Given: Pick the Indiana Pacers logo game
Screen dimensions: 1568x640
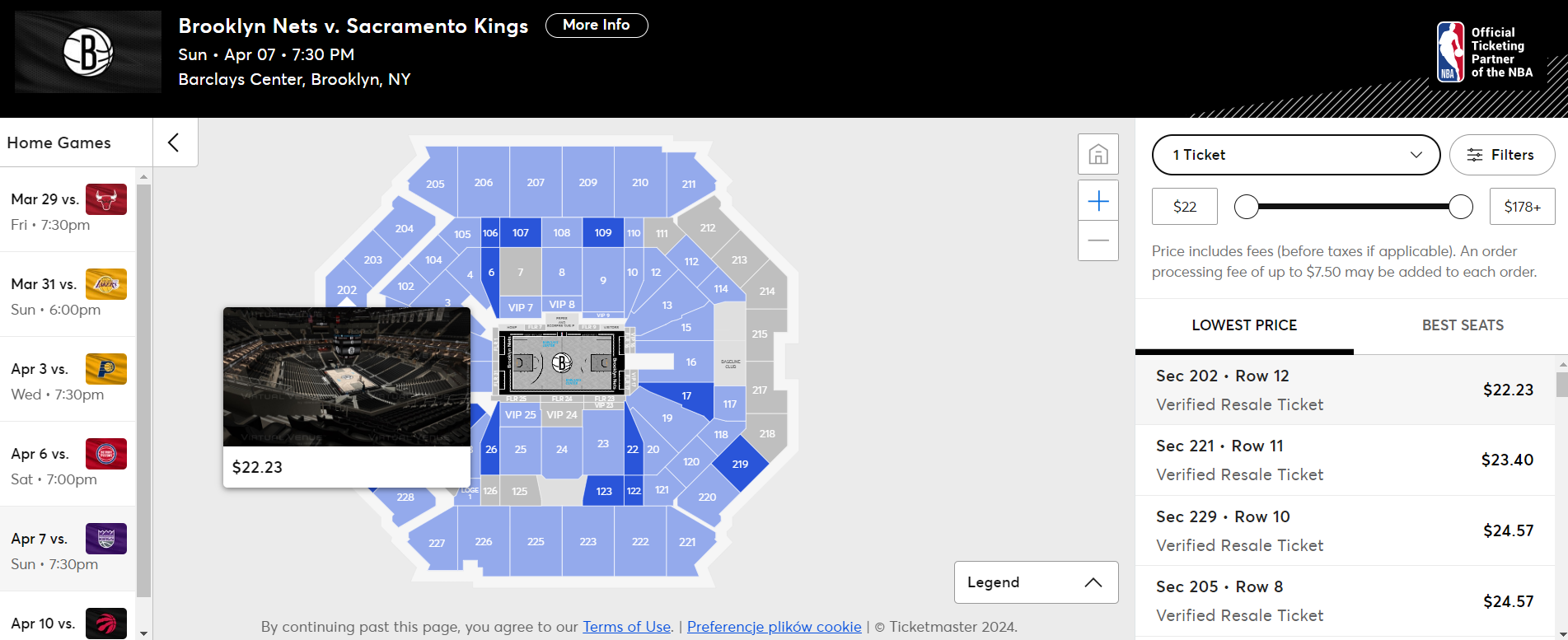Looking at the screenshot, I should [x=106, y=369].
